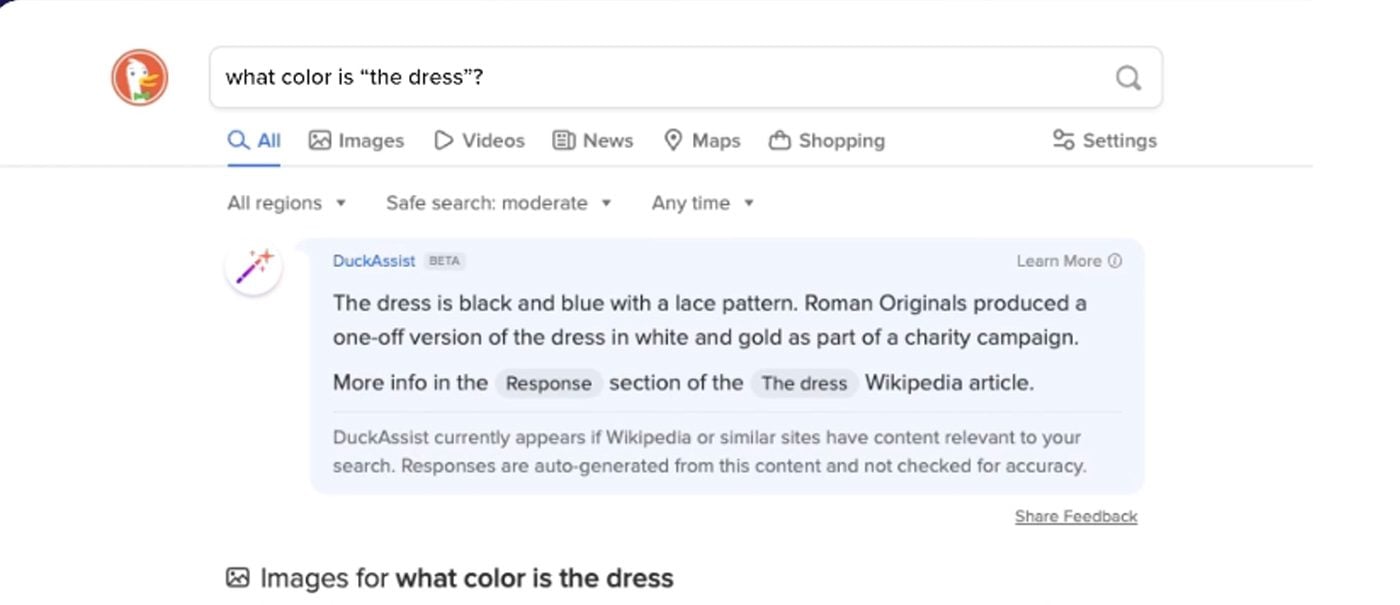The image size is (1400, 605).
Task: Open the Safe search: moderate dropdown
Action: [x=499, y=203]
